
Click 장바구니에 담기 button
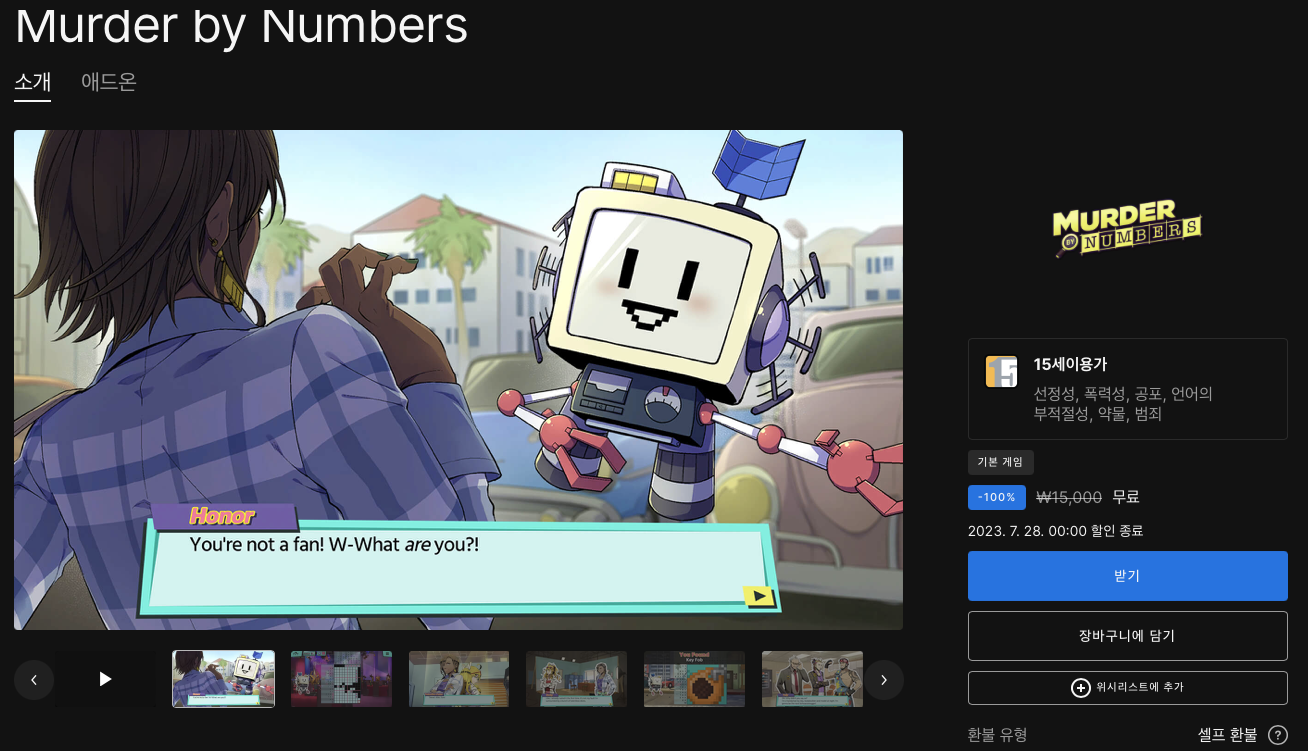pyautogui.click(x=1128, y=636)
